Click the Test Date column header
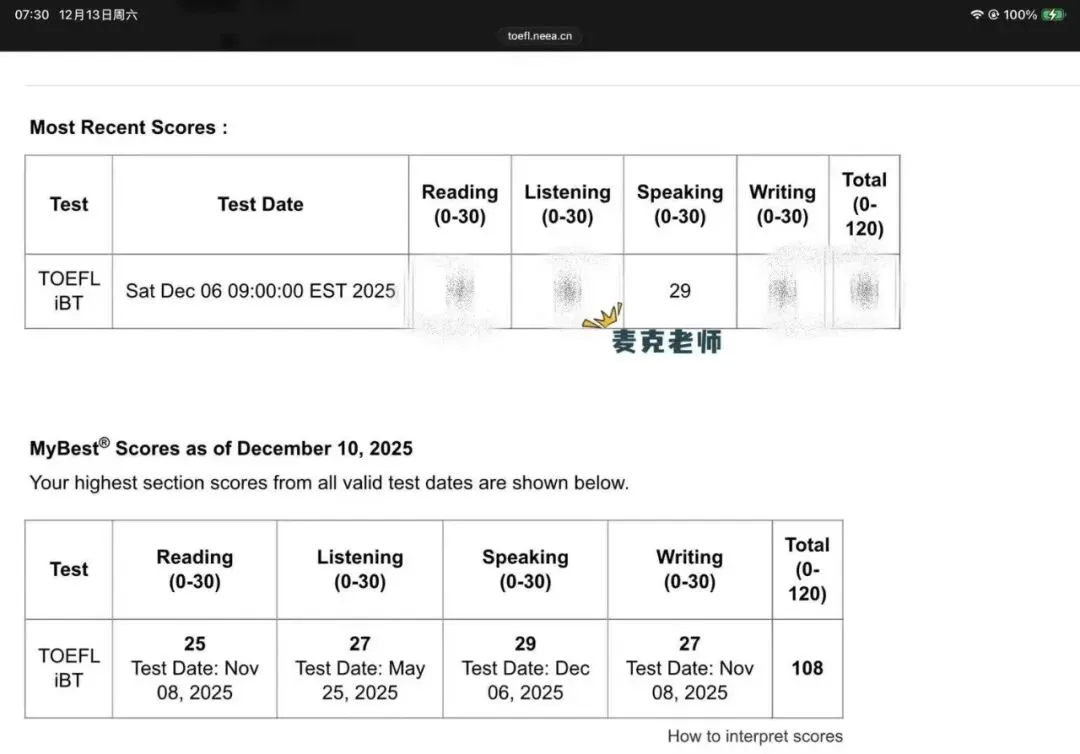Viewport: 1080px width, 754px height. [260, 205]
